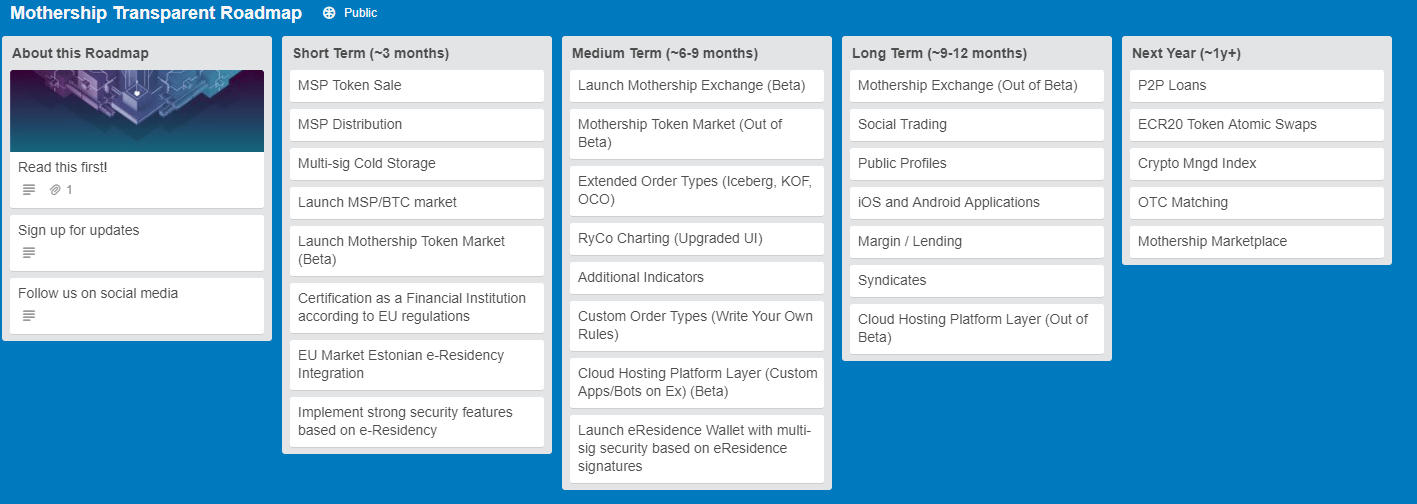Open the EU Market Estonian e-Residency Integration card

tap(417, 364)
